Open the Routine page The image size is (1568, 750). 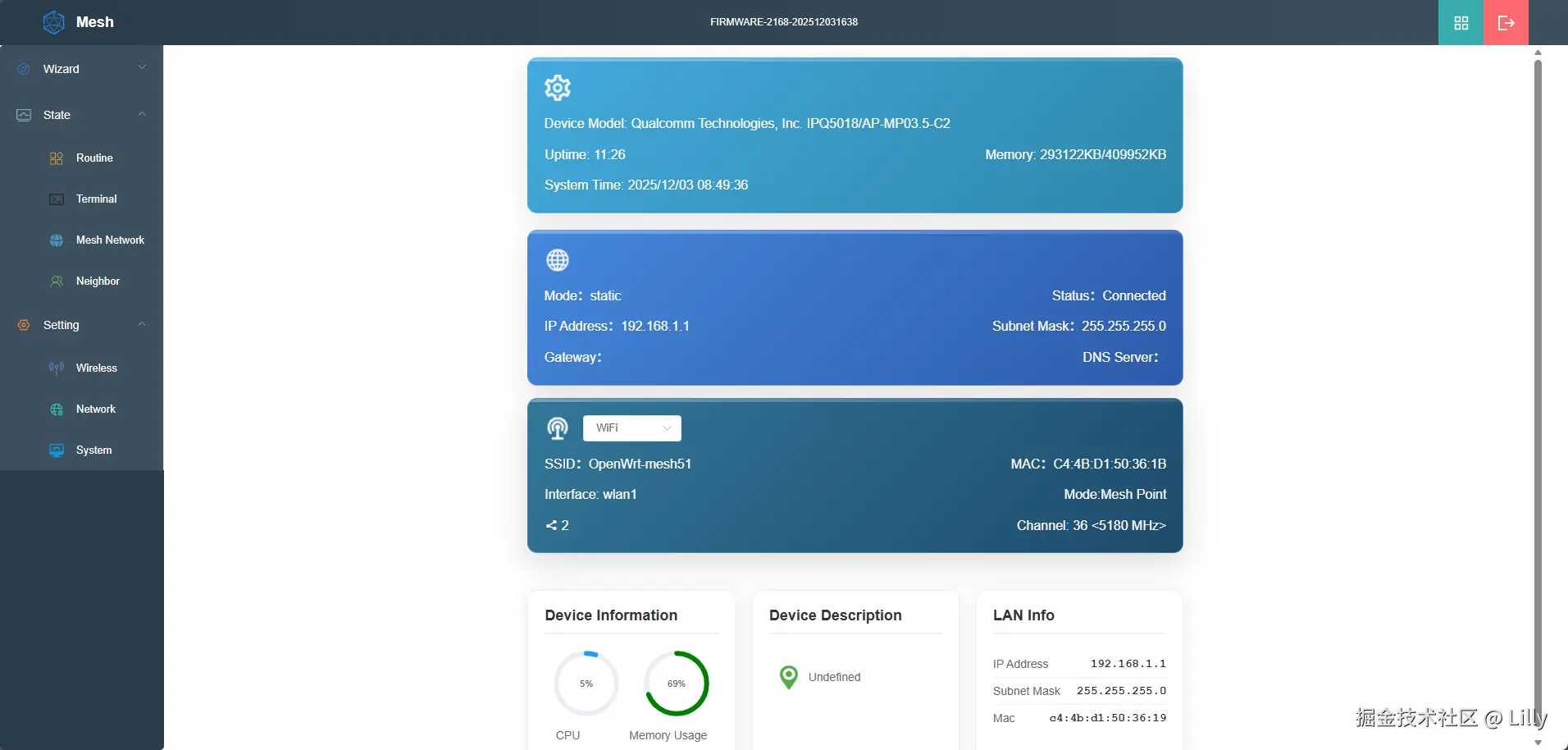(x=82, y=158)
